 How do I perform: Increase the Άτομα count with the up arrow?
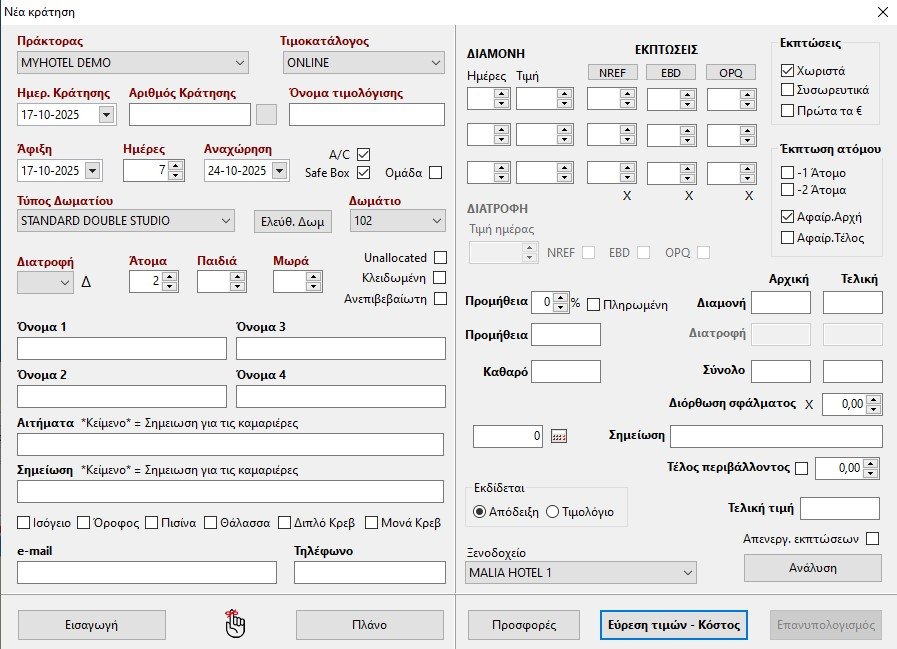169,277
